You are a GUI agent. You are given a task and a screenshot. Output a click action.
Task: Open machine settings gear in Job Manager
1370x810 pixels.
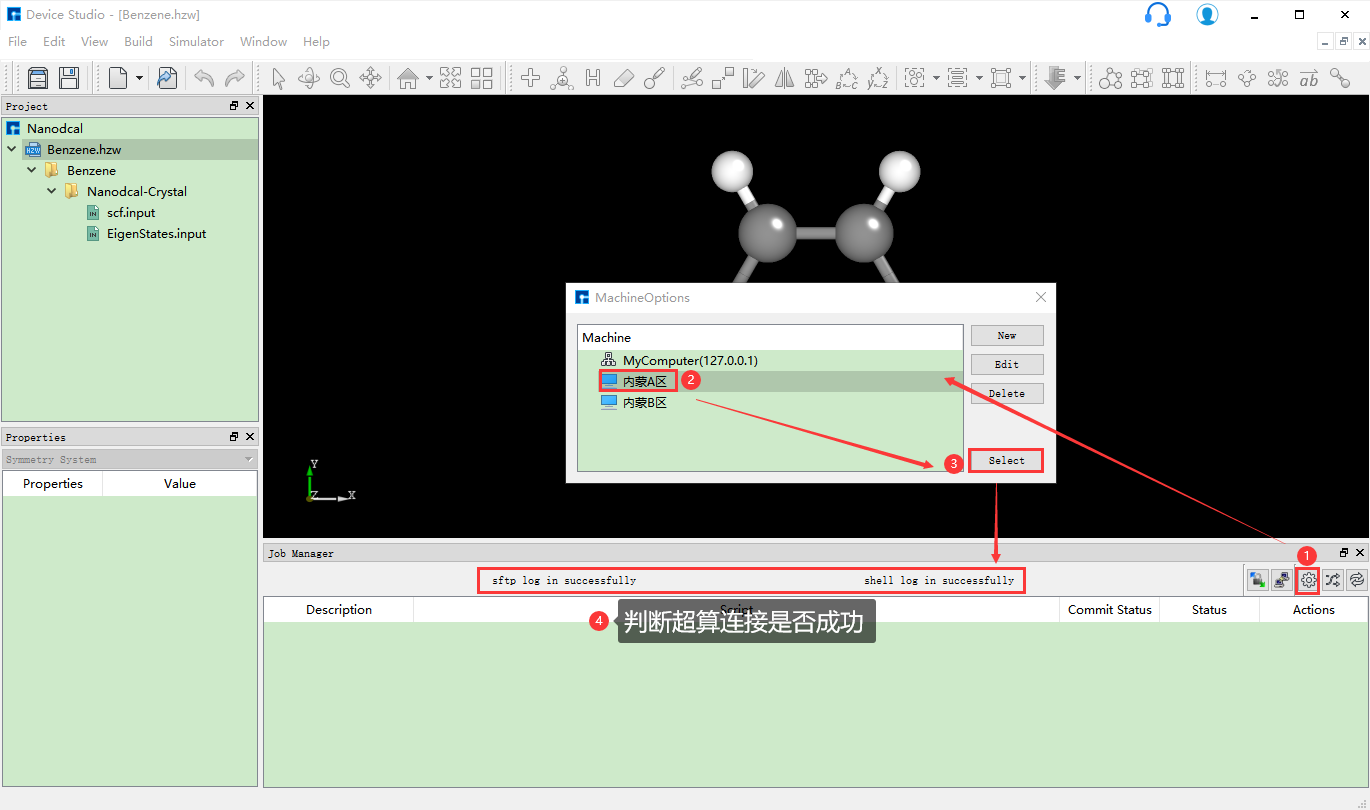[x=1308, y=580]
